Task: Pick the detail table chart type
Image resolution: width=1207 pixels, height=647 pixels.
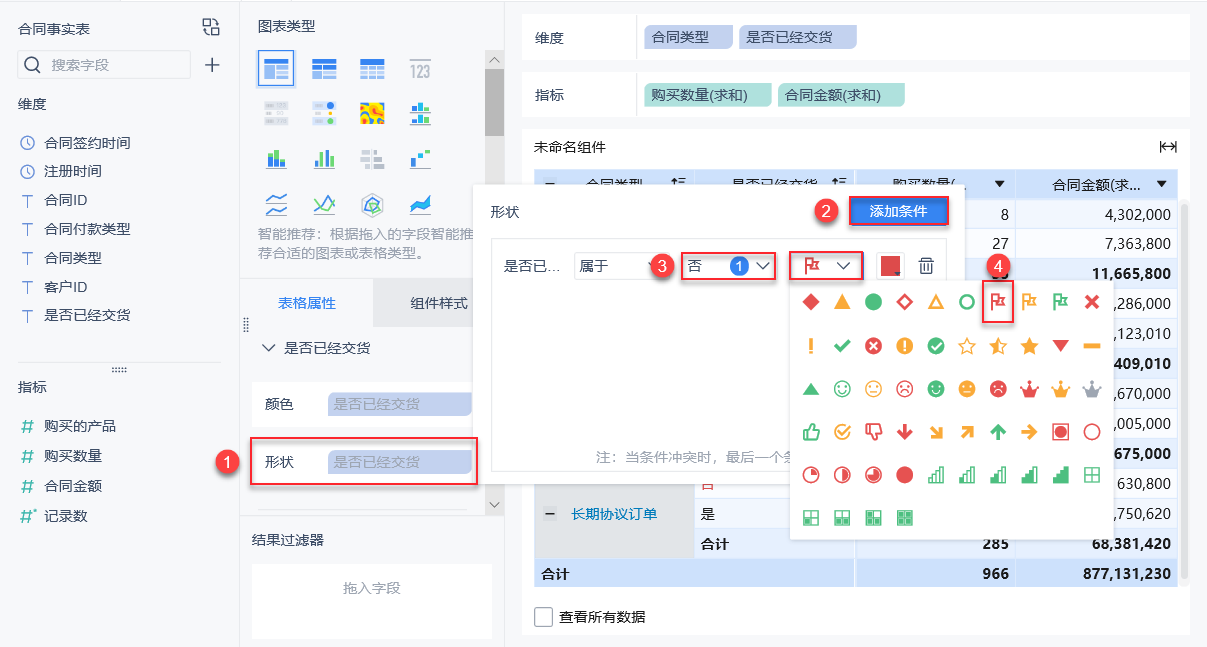Action: point(372,69)
